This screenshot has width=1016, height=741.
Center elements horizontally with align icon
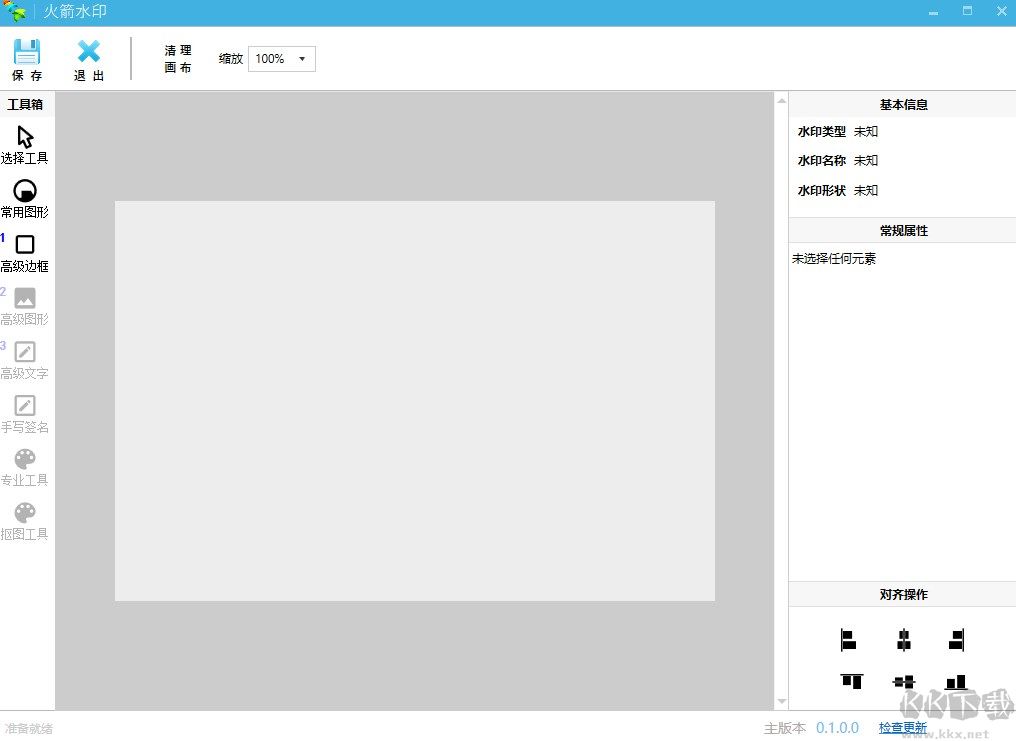tap(904, 640)
